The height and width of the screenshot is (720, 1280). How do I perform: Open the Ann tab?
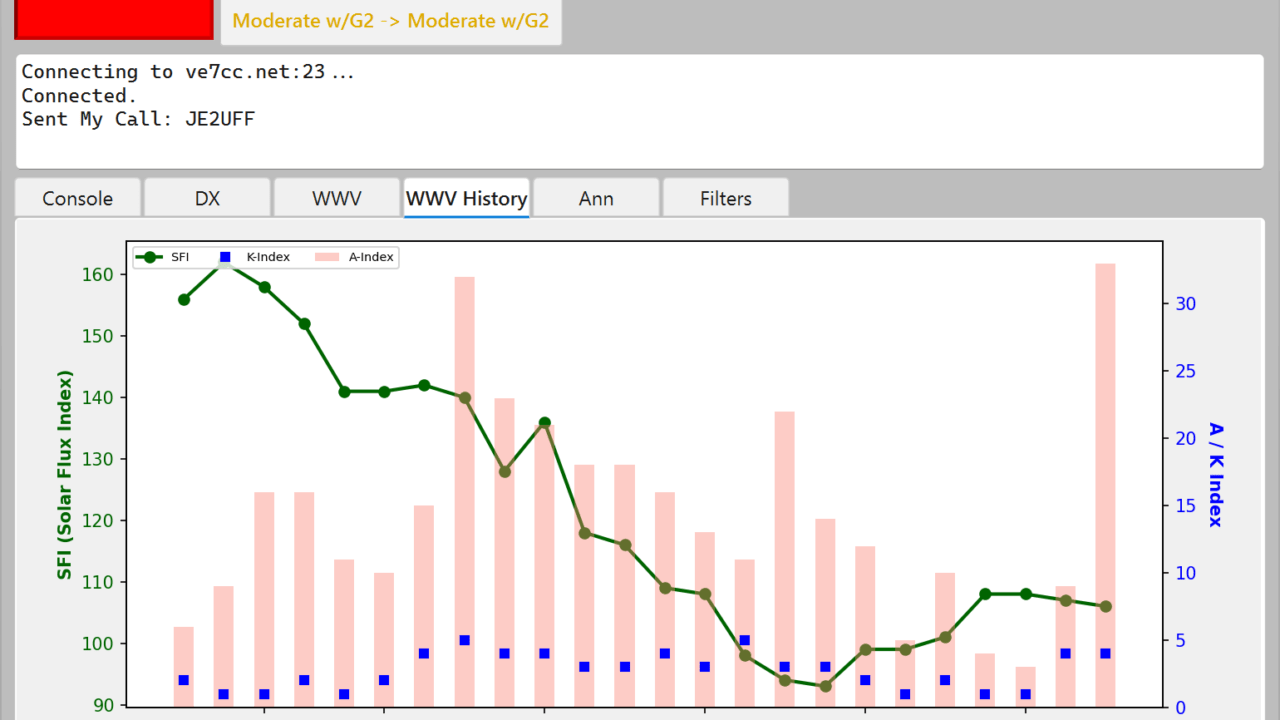pos(596,197)
